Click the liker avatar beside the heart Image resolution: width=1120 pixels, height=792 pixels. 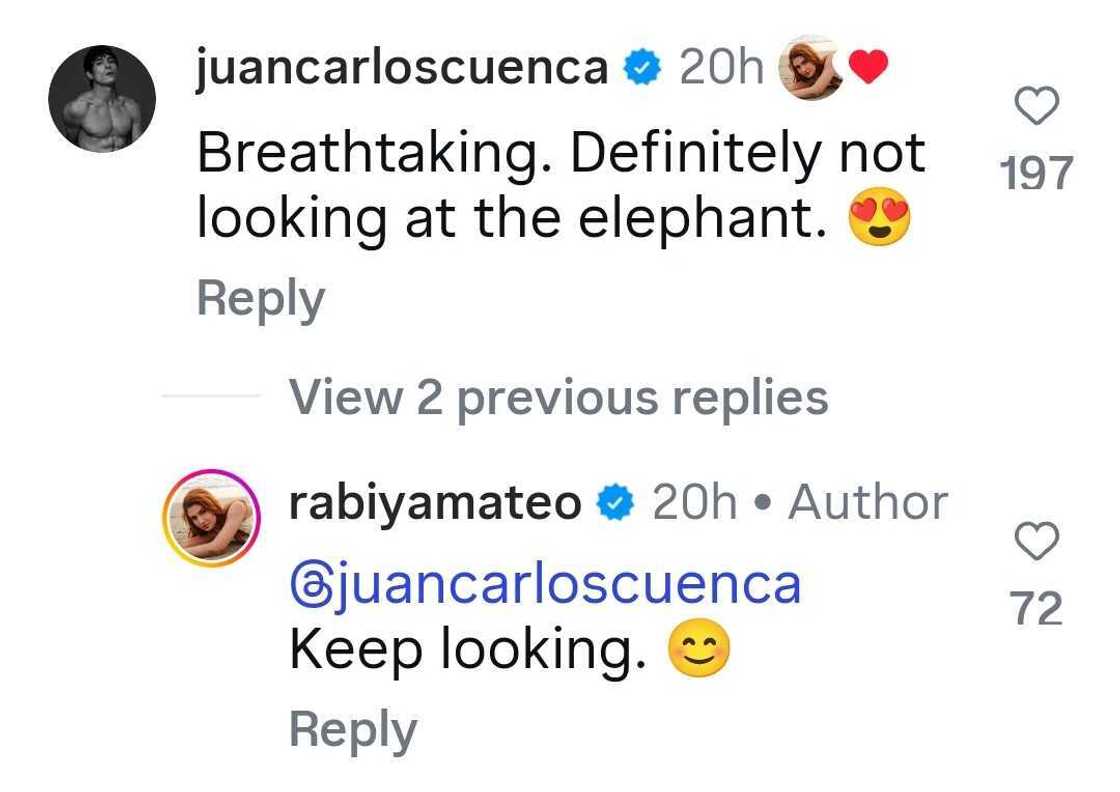812,66
